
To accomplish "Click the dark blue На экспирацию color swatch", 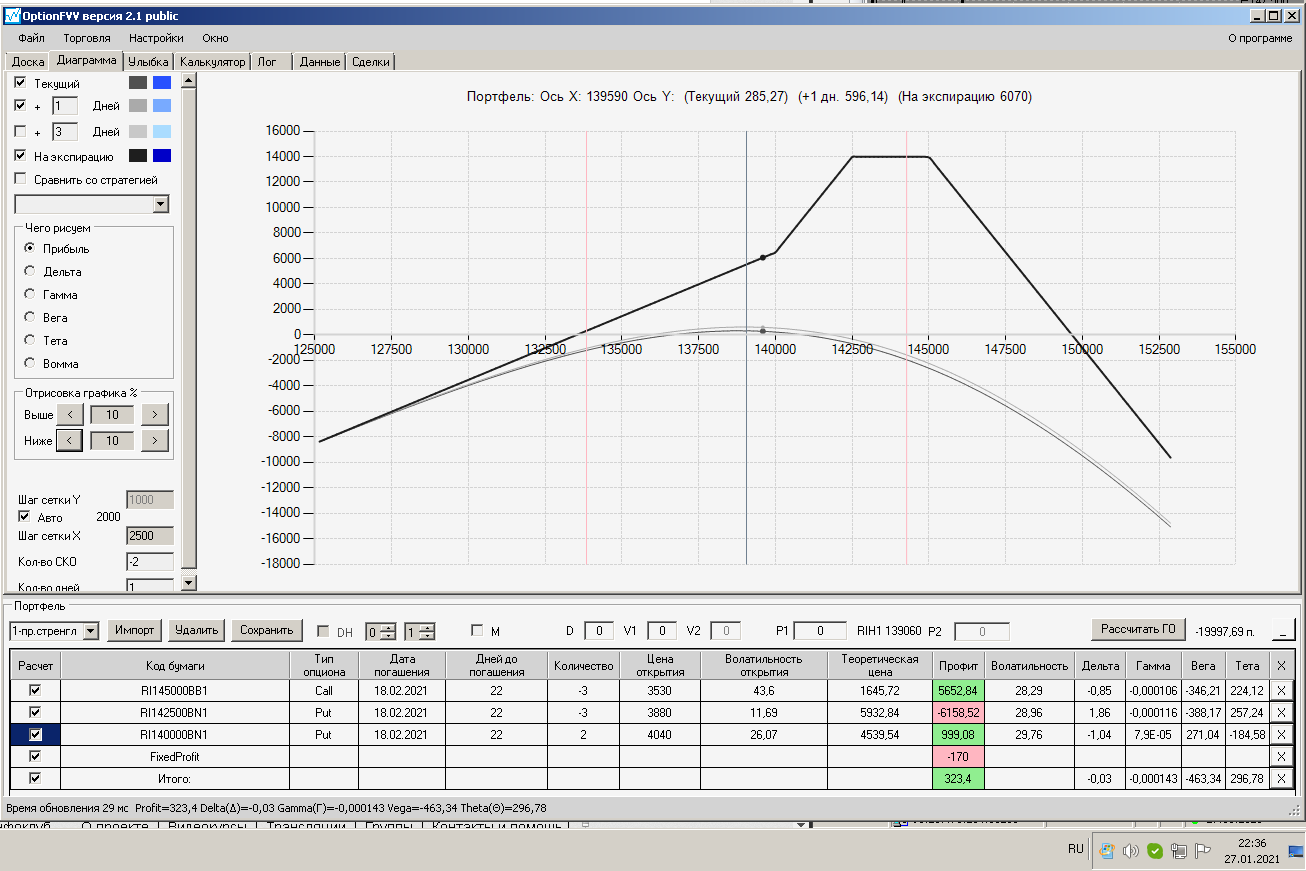I will [x=162, y=156].
